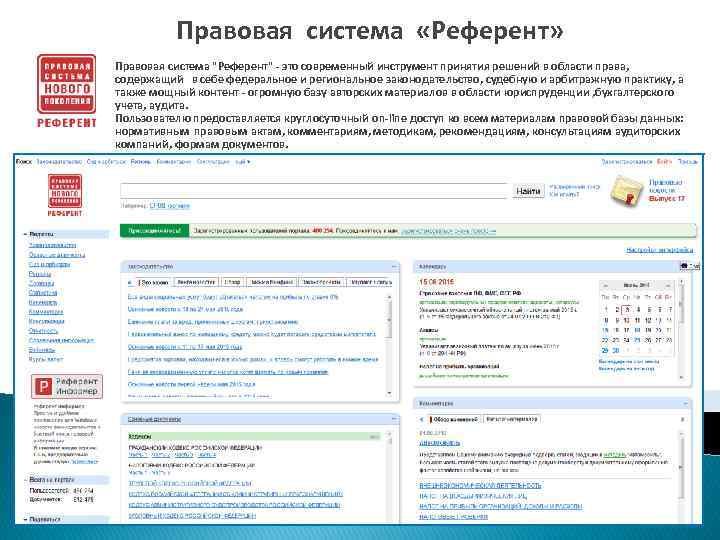Open ВНЕШНЕЭКОНОМИЧЕСКАЯ ДЕЯТЕЛЬНОСТЬ link in Комментарии widget

(x=480, y=485)
